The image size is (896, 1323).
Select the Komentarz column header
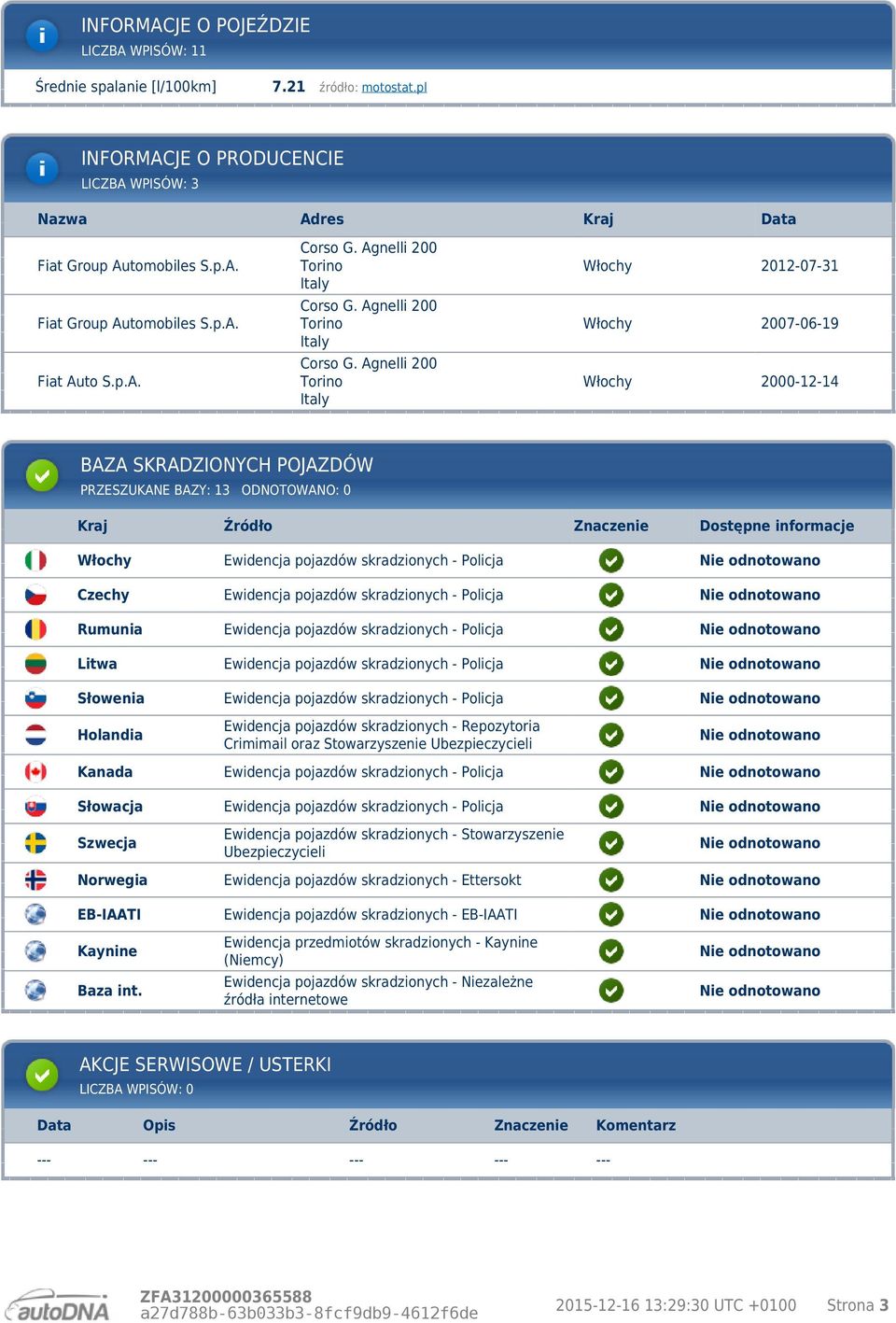pyautogui.click(x=636, y=1125)
